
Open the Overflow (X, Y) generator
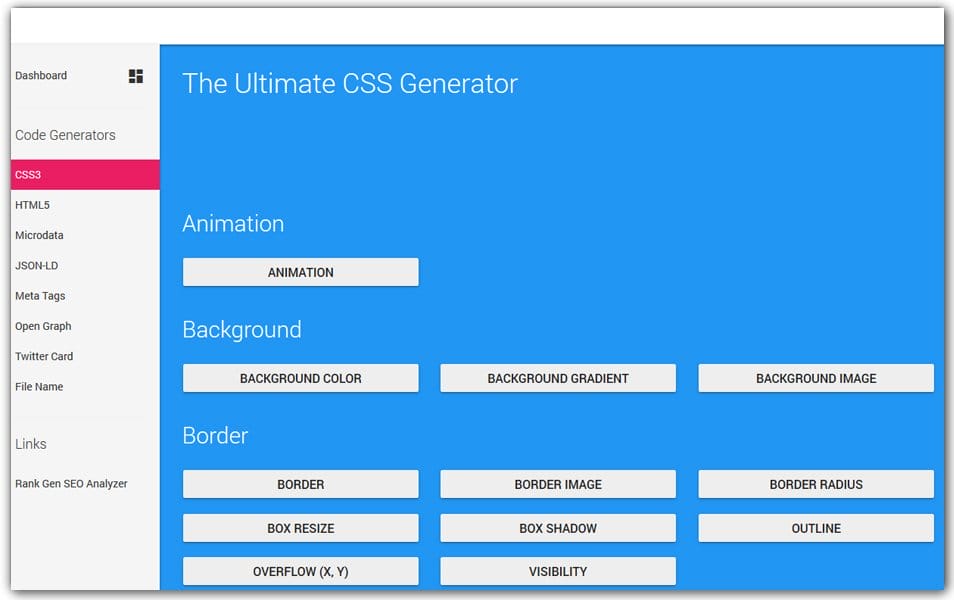(x=300, y=571)
